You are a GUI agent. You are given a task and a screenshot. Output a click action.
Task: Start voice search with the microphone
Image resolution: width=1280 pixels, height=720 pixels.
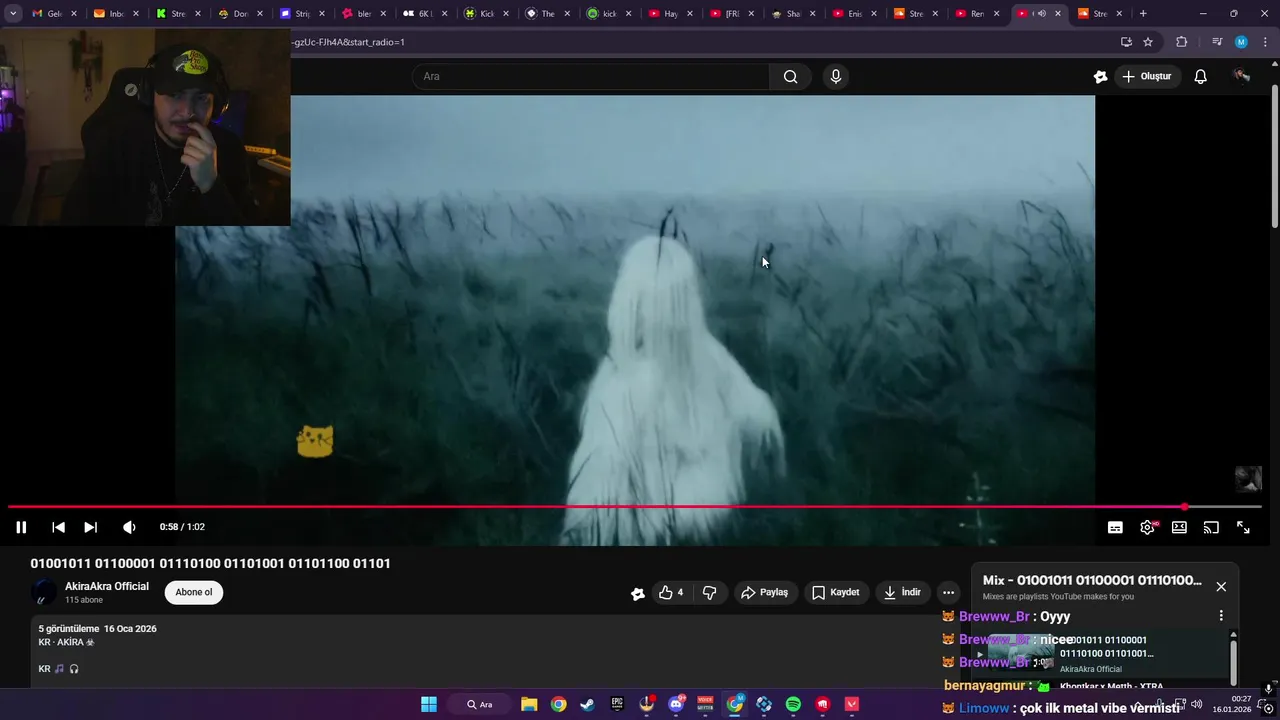(836, 76)
